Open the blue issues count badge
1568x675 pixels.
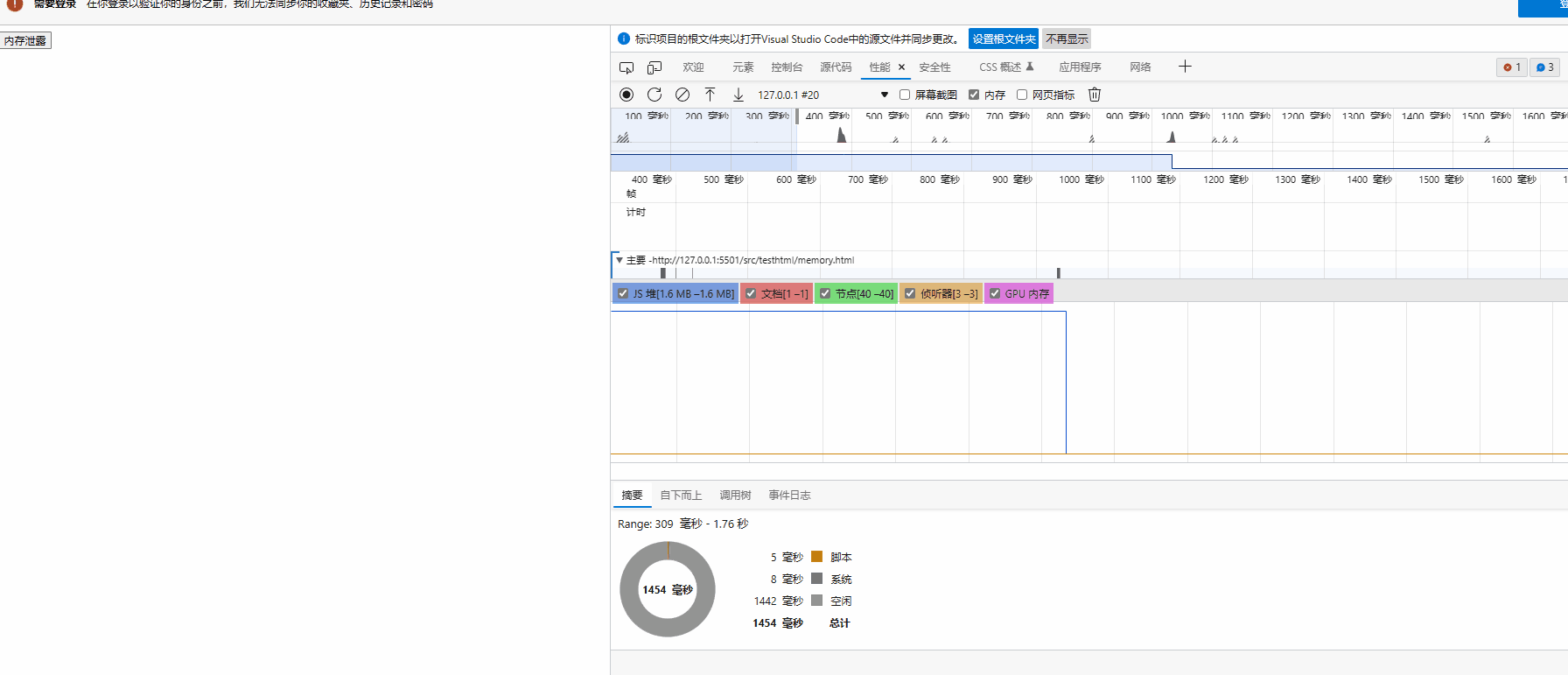[x=1545, y=67]
